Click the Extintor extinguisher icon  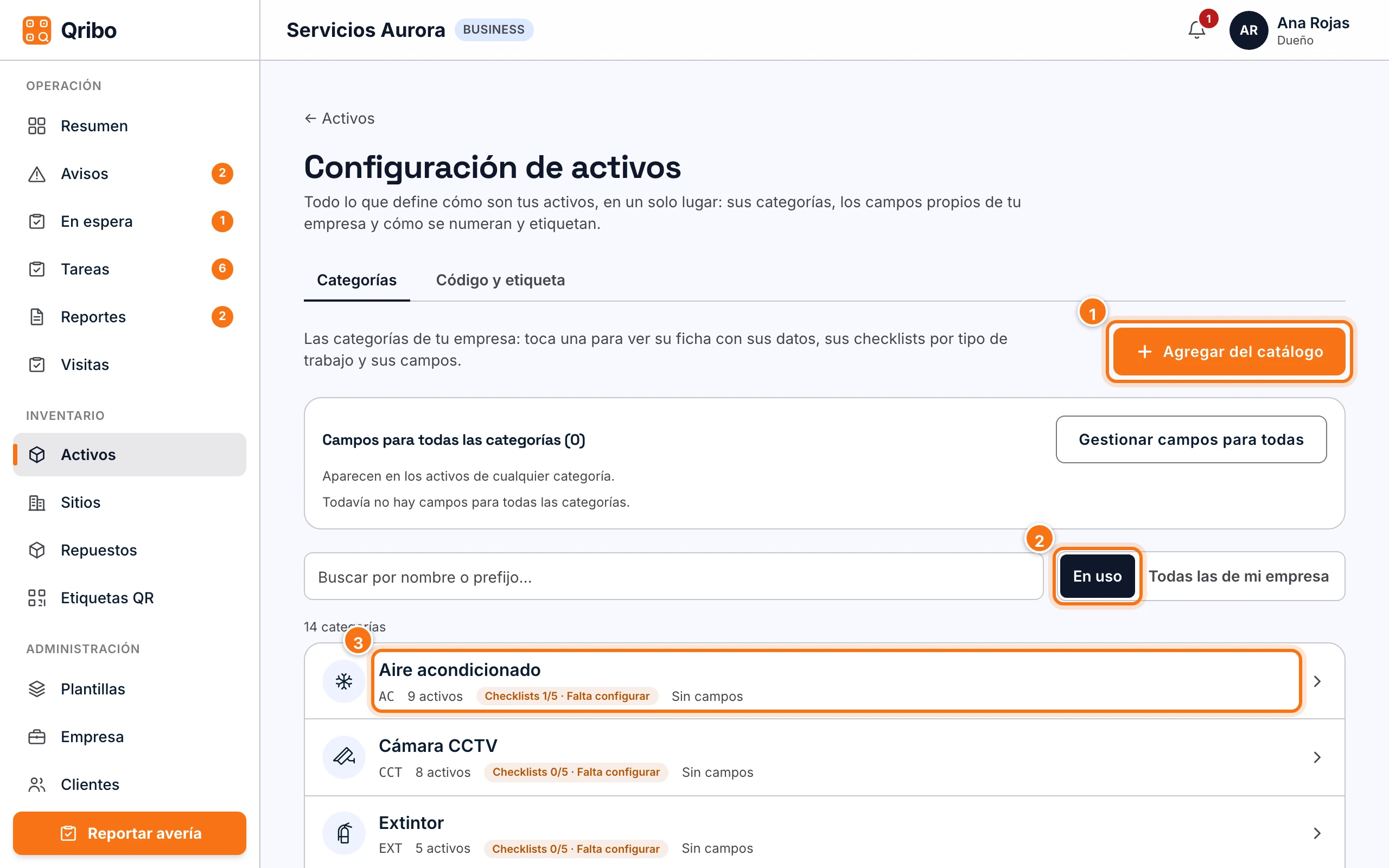pos(344,833)
